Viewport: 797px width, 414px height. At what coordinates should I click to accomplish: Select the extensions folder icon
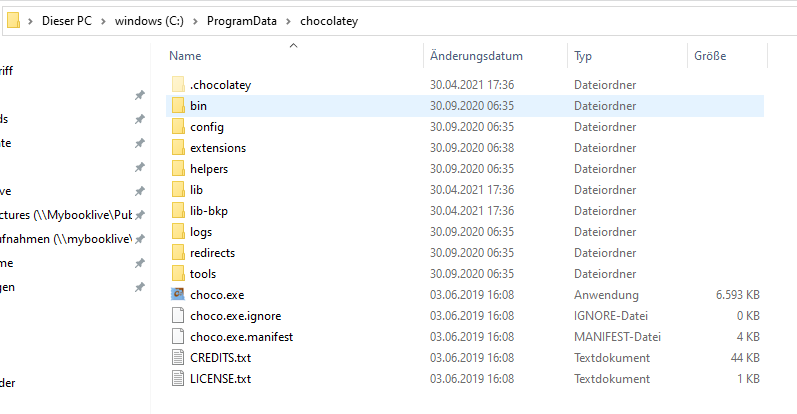(x=178, y=147)
